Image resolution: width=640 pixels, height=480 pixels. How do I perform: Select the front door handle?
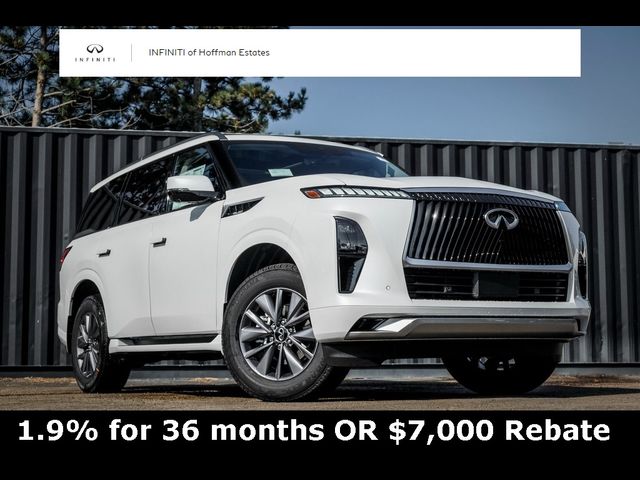click(159, 242)
